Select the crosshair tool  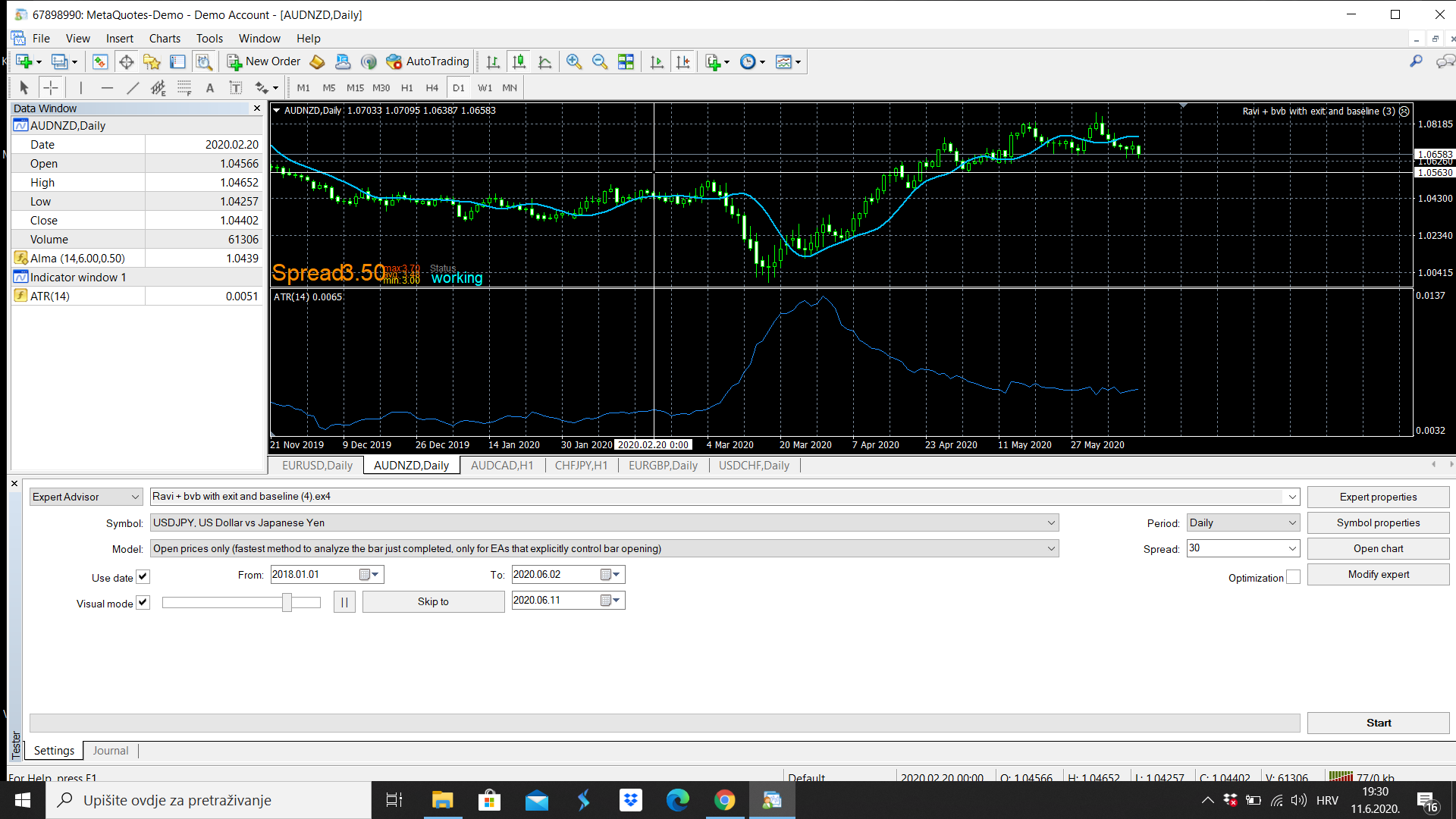[x=50, y=88]
